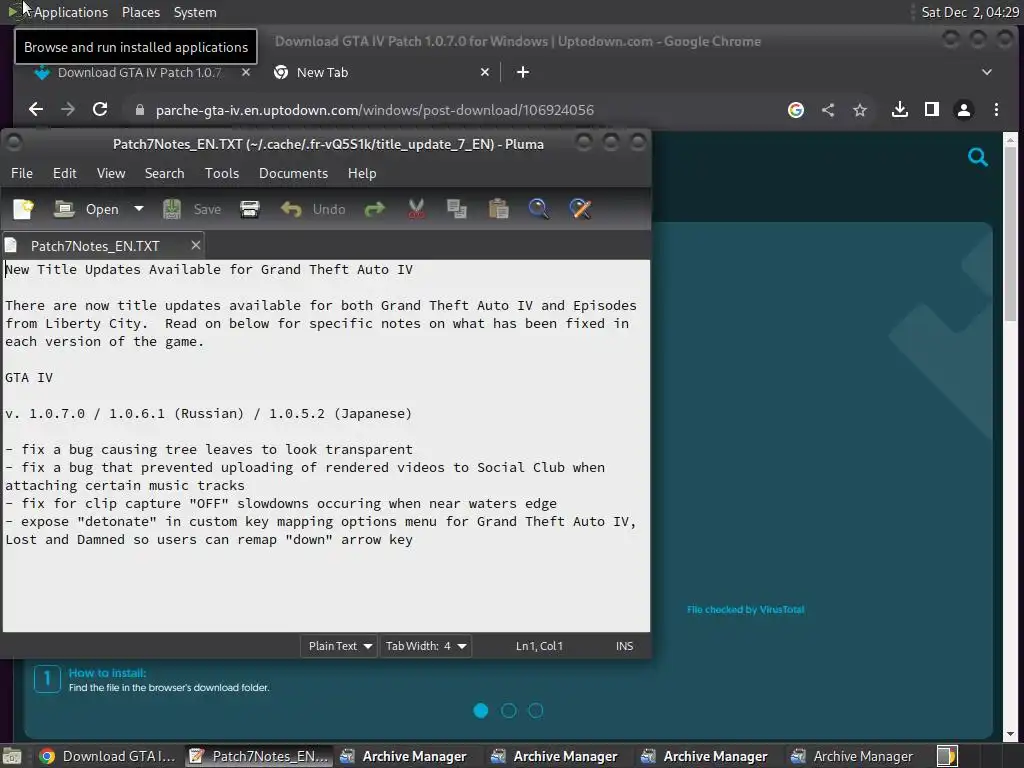Viewport: 1024px width, 768px height.
Task: Open the Edit menu in Pluma
Action: point(65,173)
